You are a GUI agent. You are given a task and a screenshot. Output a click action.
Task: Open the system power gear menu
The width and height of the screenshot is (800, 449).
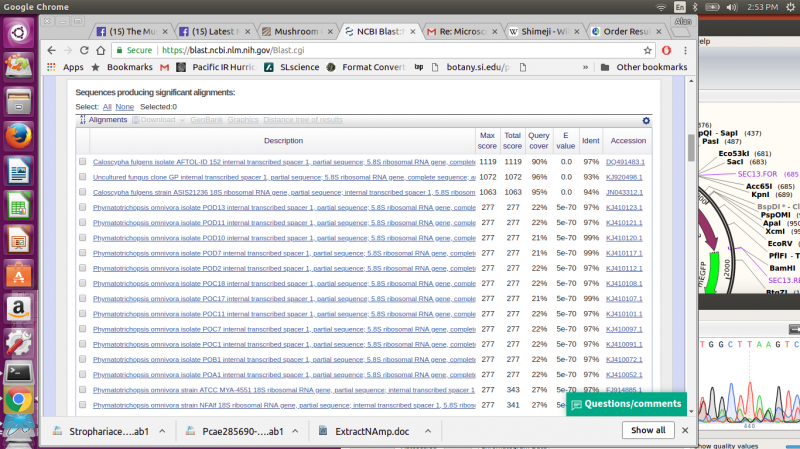[x=791, y=7]
